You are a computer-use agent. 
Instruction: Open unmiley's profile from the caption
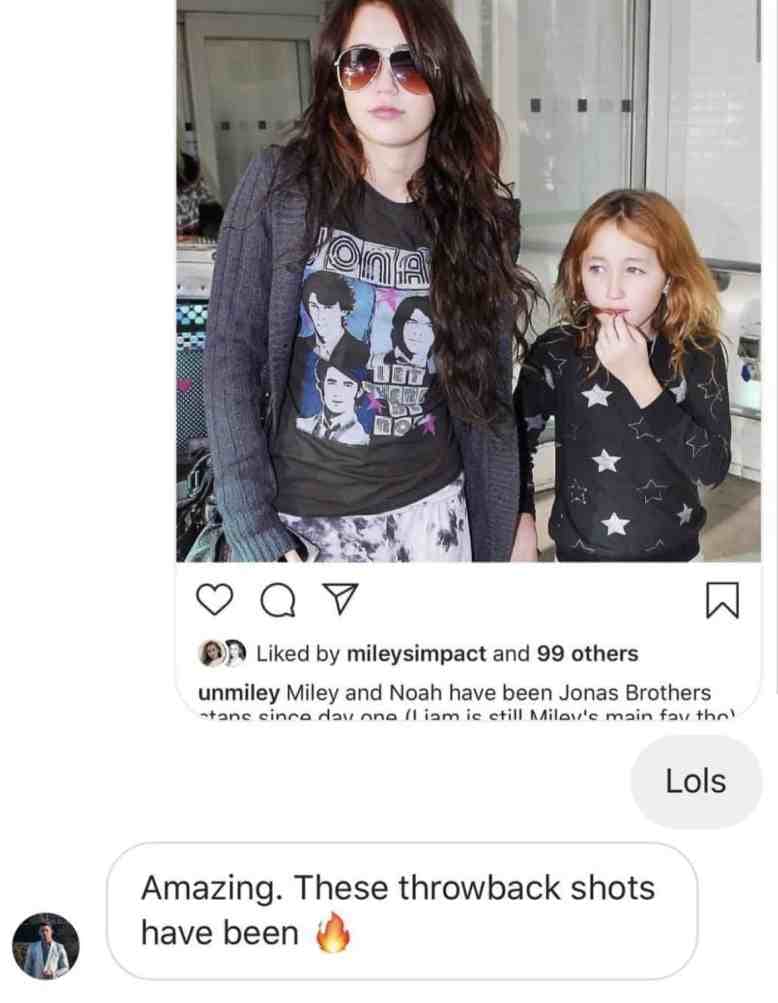tap(239, 693)
